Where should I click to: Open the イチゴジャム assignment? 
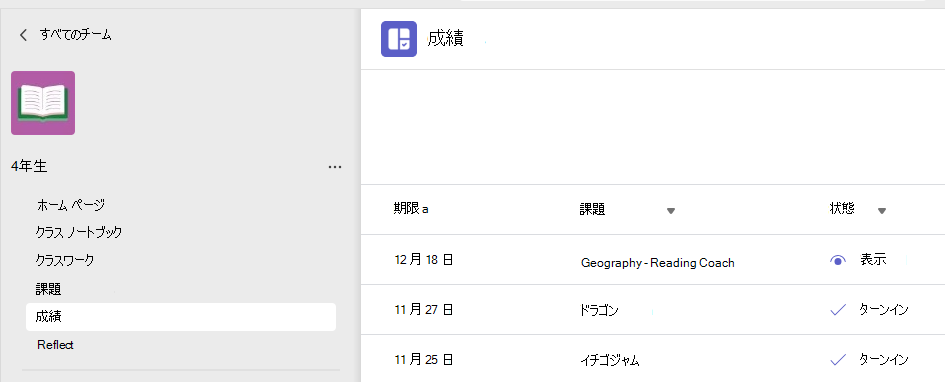pos(610,361)
